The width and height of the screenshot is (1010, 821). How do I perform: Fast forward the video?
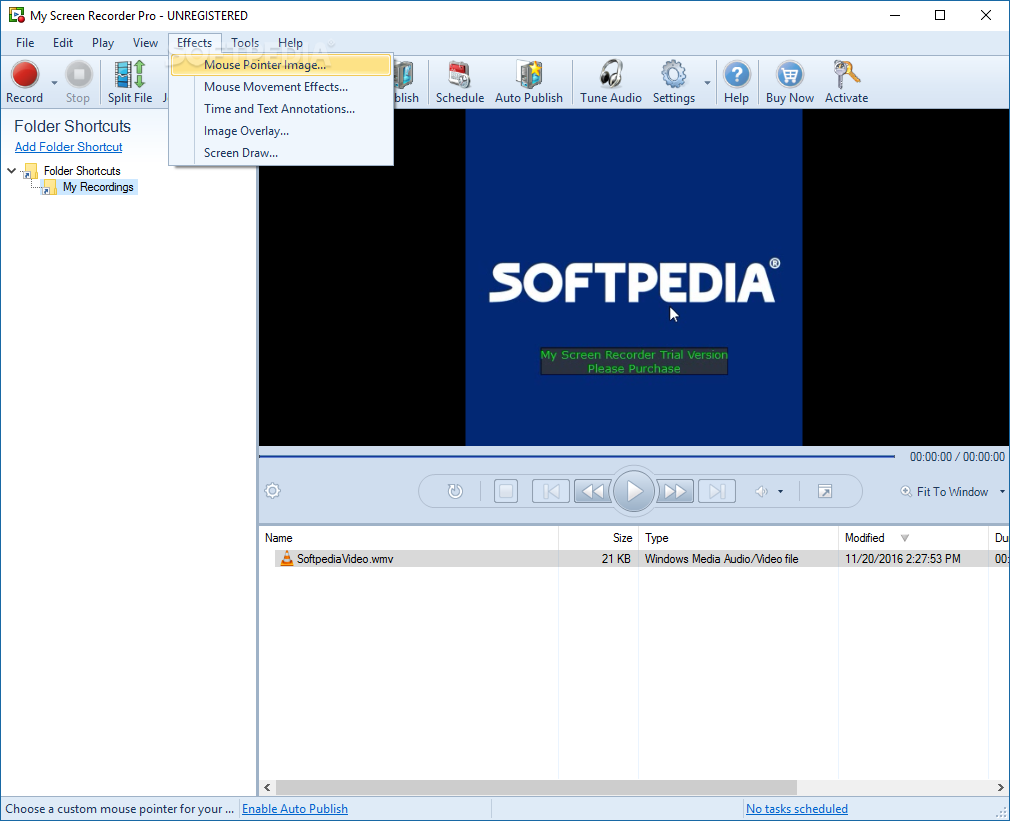point(675,491)
